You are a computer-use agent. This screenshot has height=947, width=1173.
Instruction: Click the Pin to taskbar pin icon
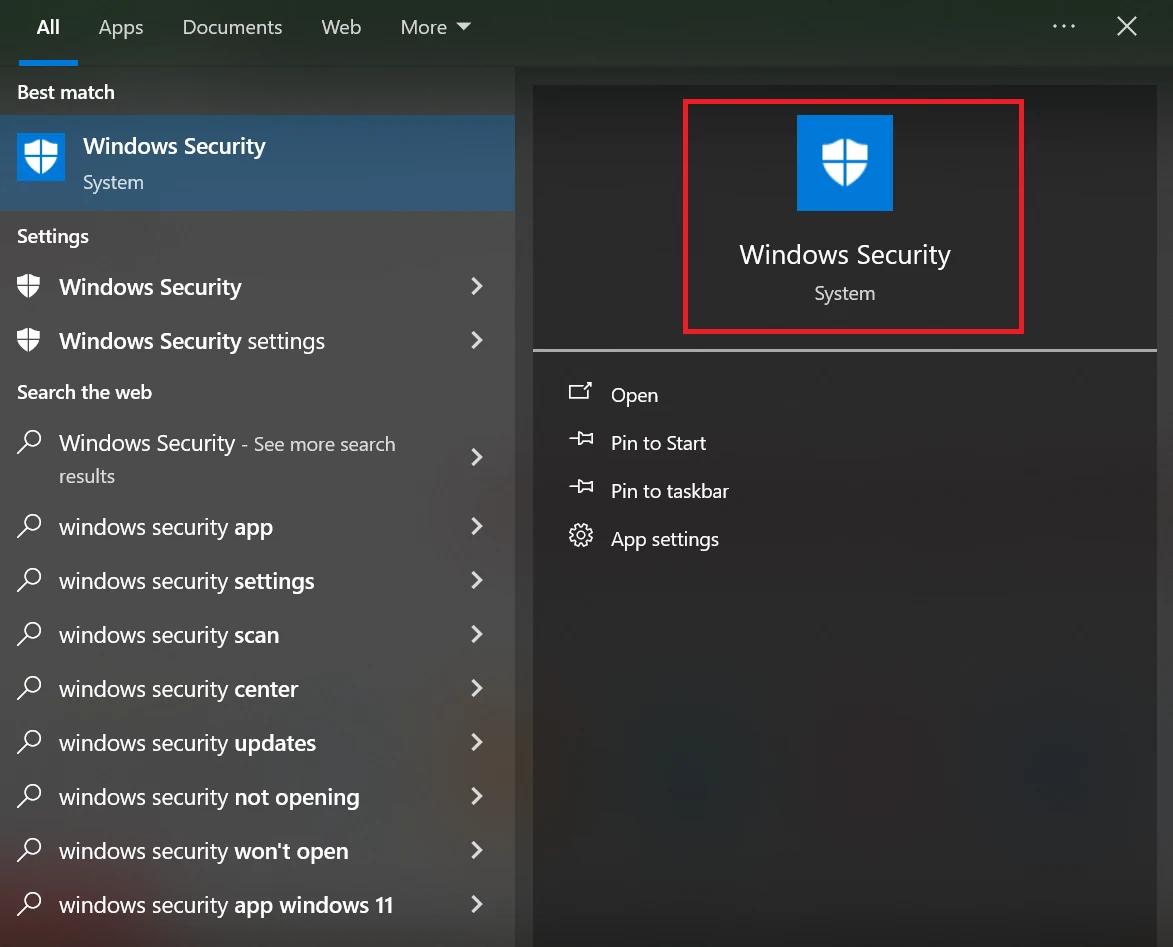click(x=581, y=487)
